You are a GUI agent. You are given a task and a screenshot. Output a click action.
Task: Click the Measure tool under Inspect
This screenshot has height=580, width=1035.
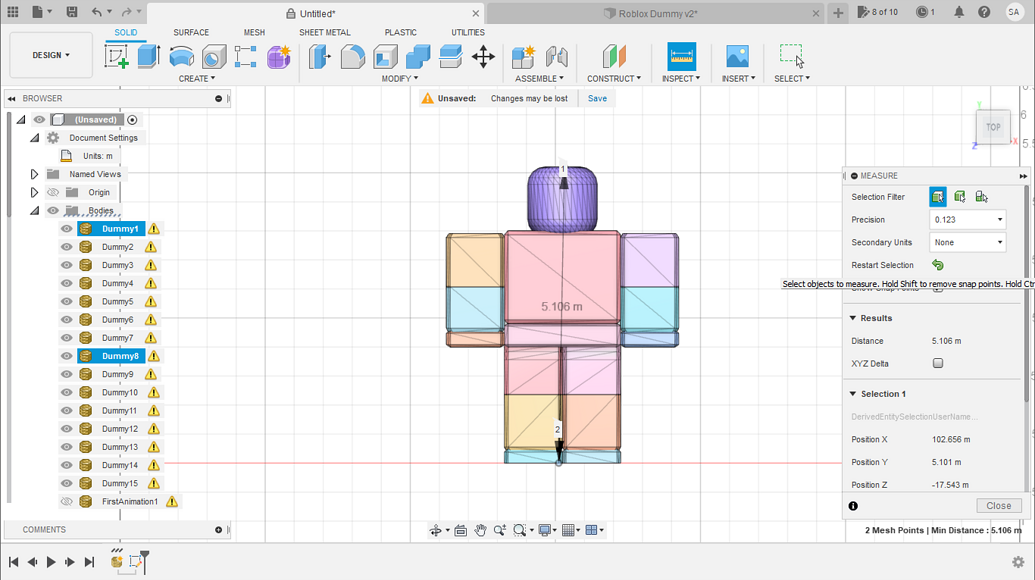681,58
